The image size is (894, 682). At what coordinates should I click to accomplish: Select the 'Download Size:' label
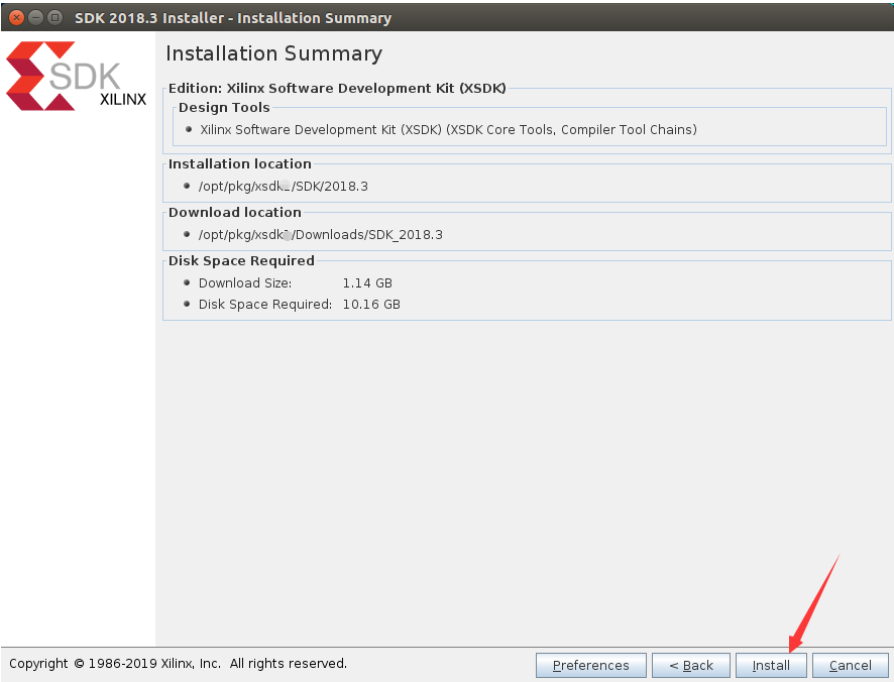click(245, 283)
